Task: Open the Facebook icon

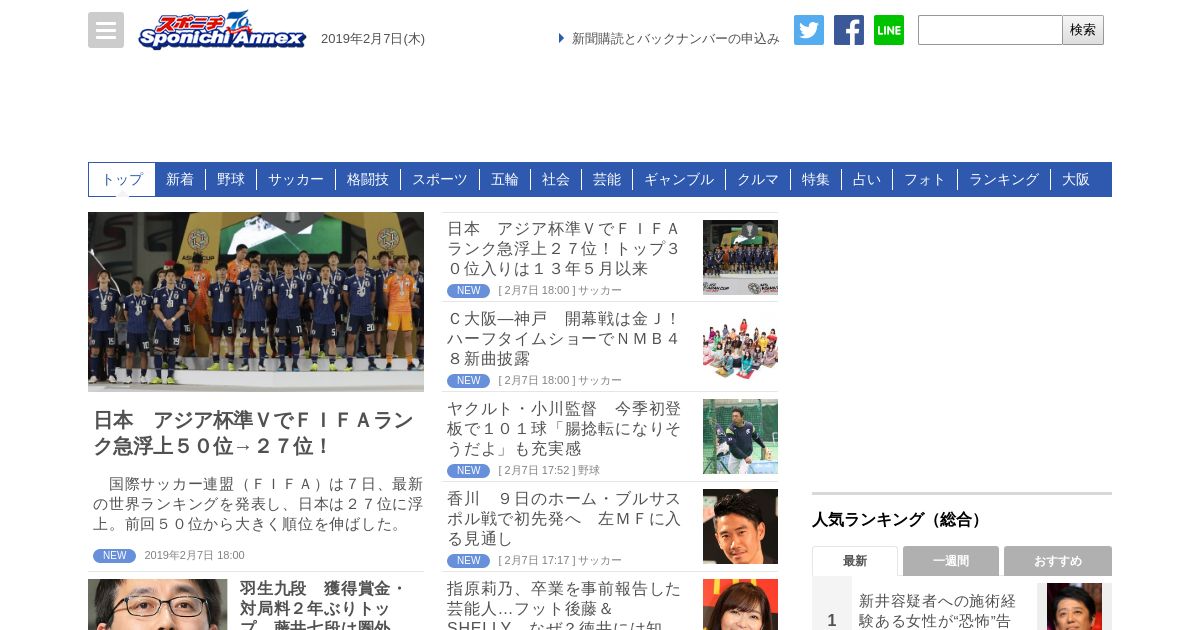Action: [849, 30]
